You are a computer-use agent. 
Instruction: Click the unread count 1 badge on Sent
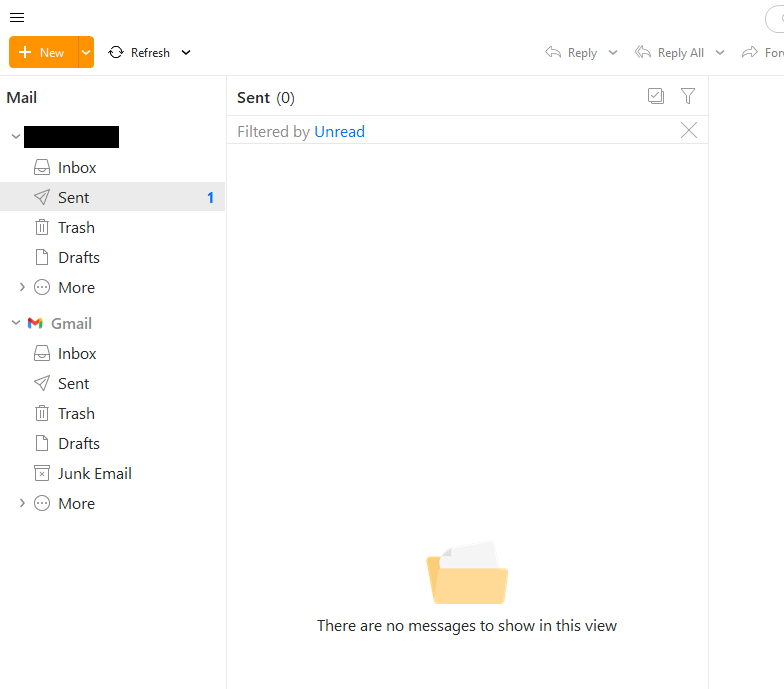[210, 198]
